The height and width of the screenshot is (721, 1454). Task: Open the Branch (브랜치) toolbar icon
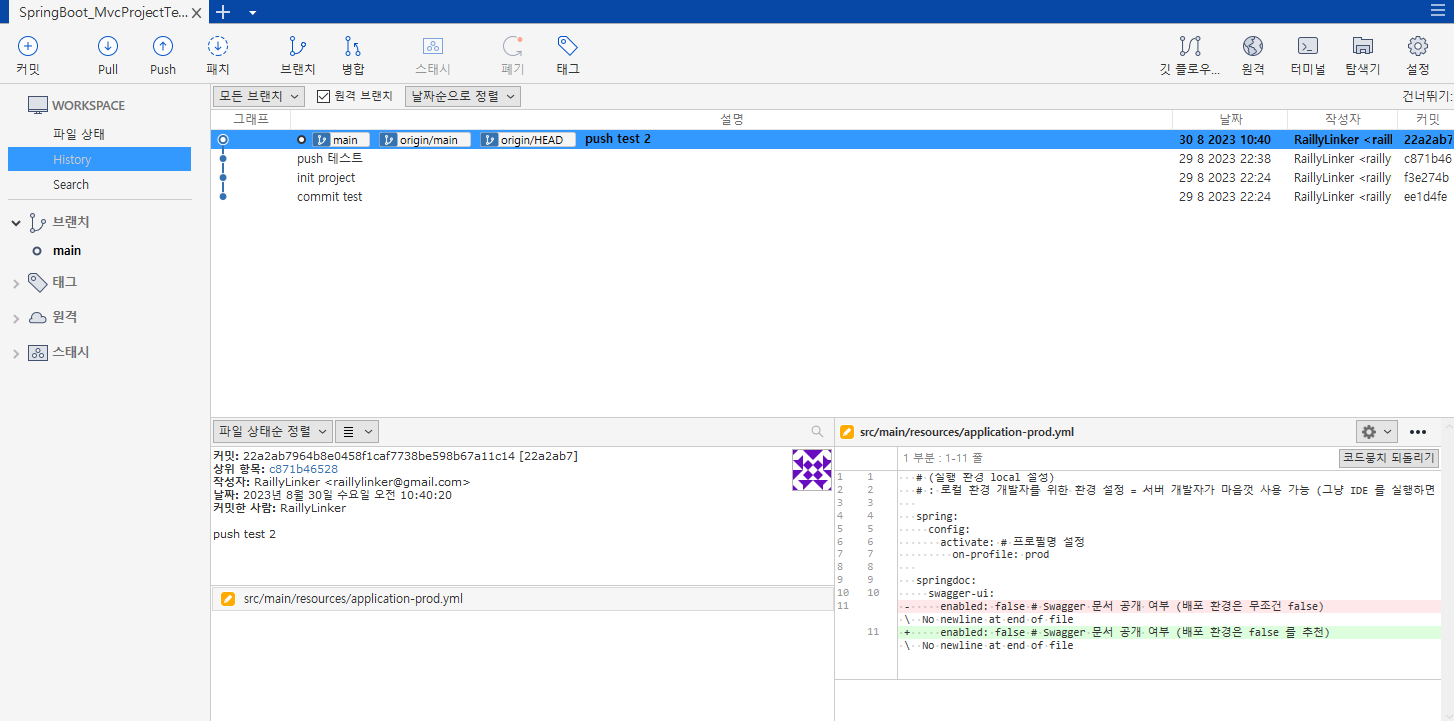pyautogui.click(x=298, y=46)
